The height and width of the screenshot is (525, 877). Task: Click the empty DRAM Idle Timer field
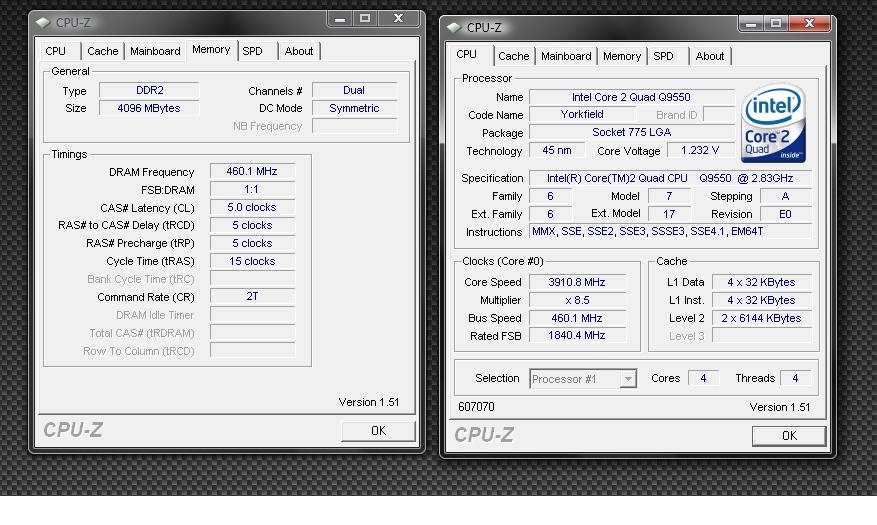pos(252,315)
